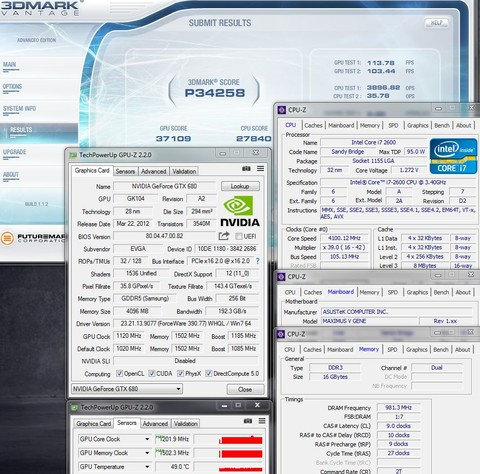The width and height of the screenshot is (480, 474).
Task: Click the CPU-Z icon of the Memory window
Action: tap(281, 334)
